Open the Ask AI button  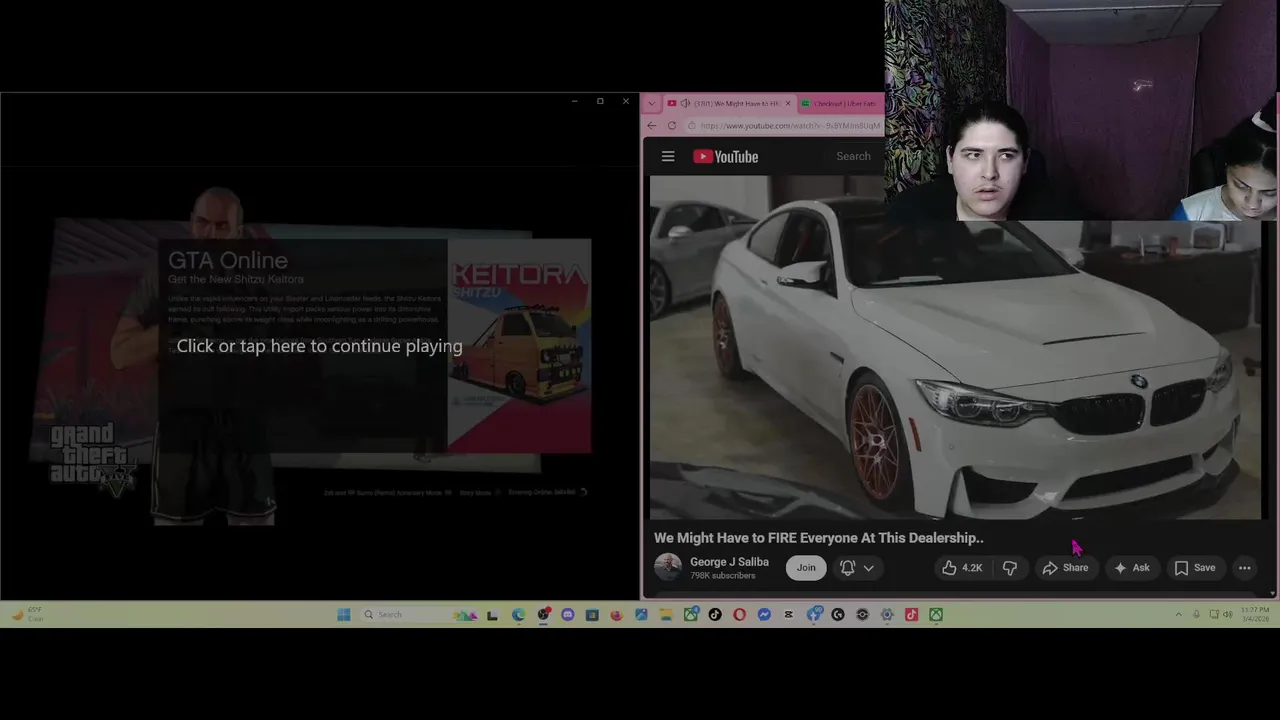[x=1132, y=568]
